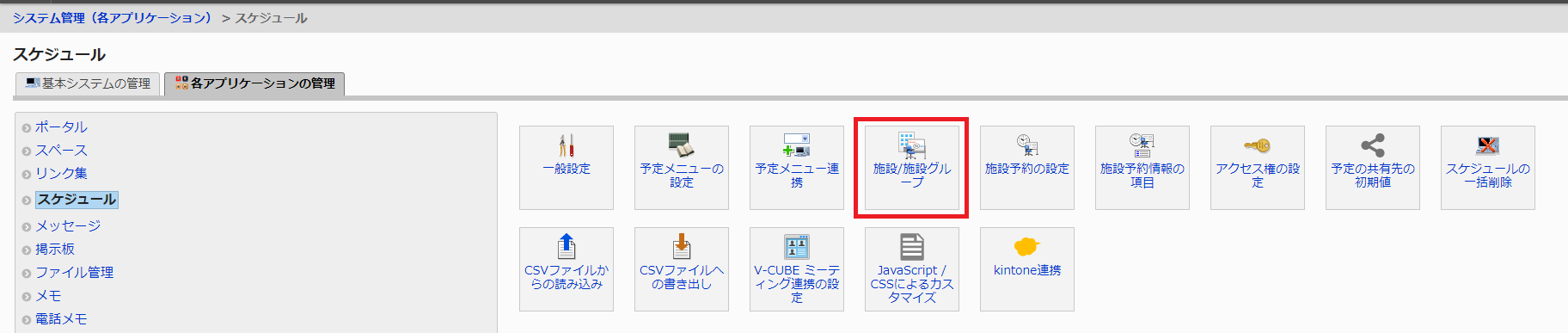The height and width of the screenshot is (333, 1568).
Task: Select ファイル管理 in sidebar
Action: [x=74, y=273]
